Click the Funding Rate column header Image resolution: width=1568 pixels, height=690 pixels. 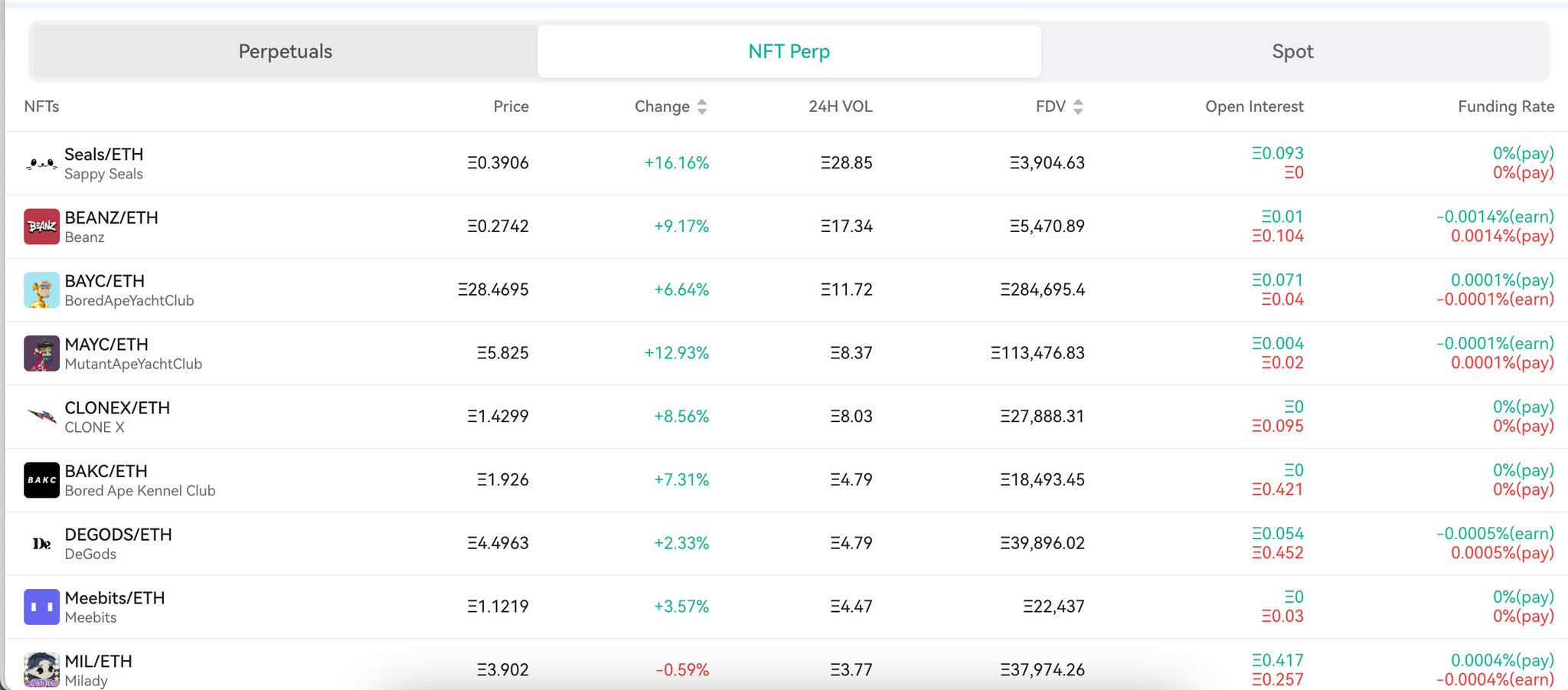[x=1506, y=106]
